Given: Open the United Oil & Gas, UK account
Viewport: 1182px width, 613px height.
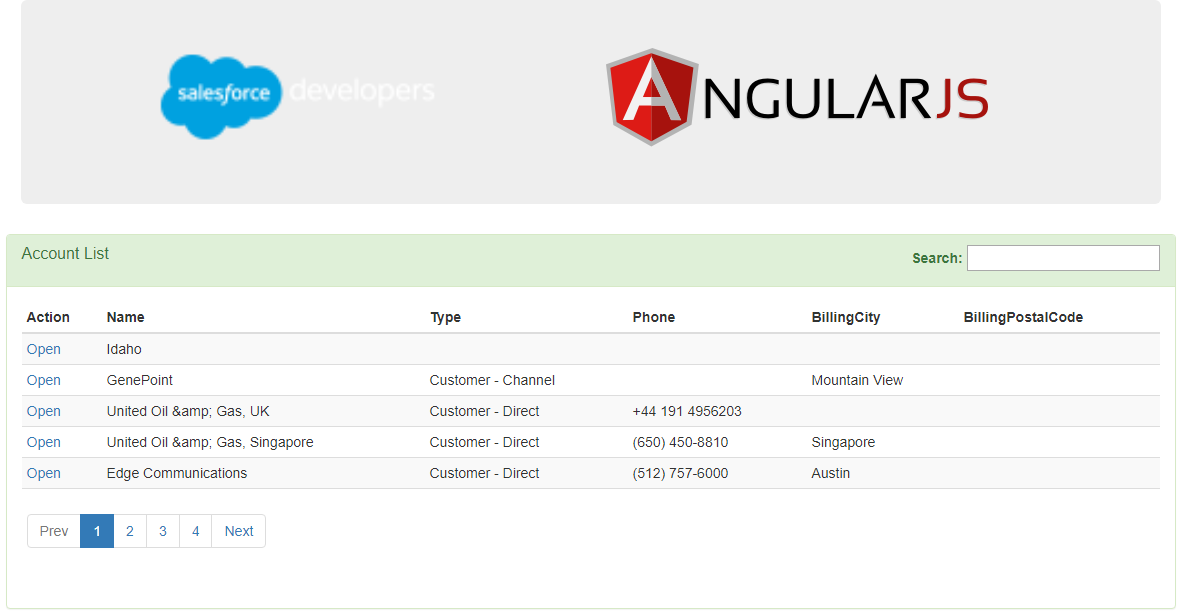Looking at the screenshot, I should 44,411.
